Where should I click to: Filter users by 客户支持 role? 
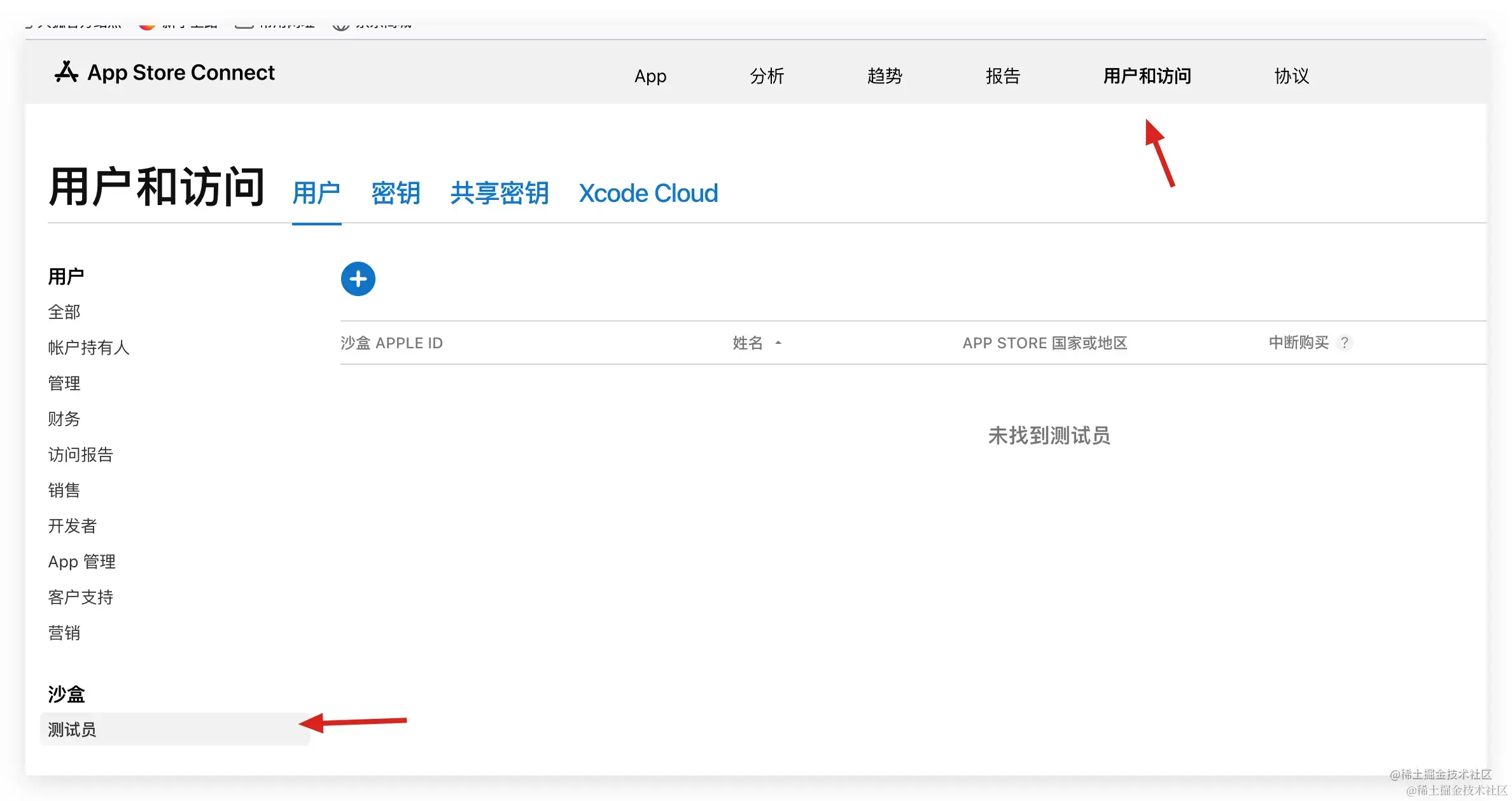[80, 597]
